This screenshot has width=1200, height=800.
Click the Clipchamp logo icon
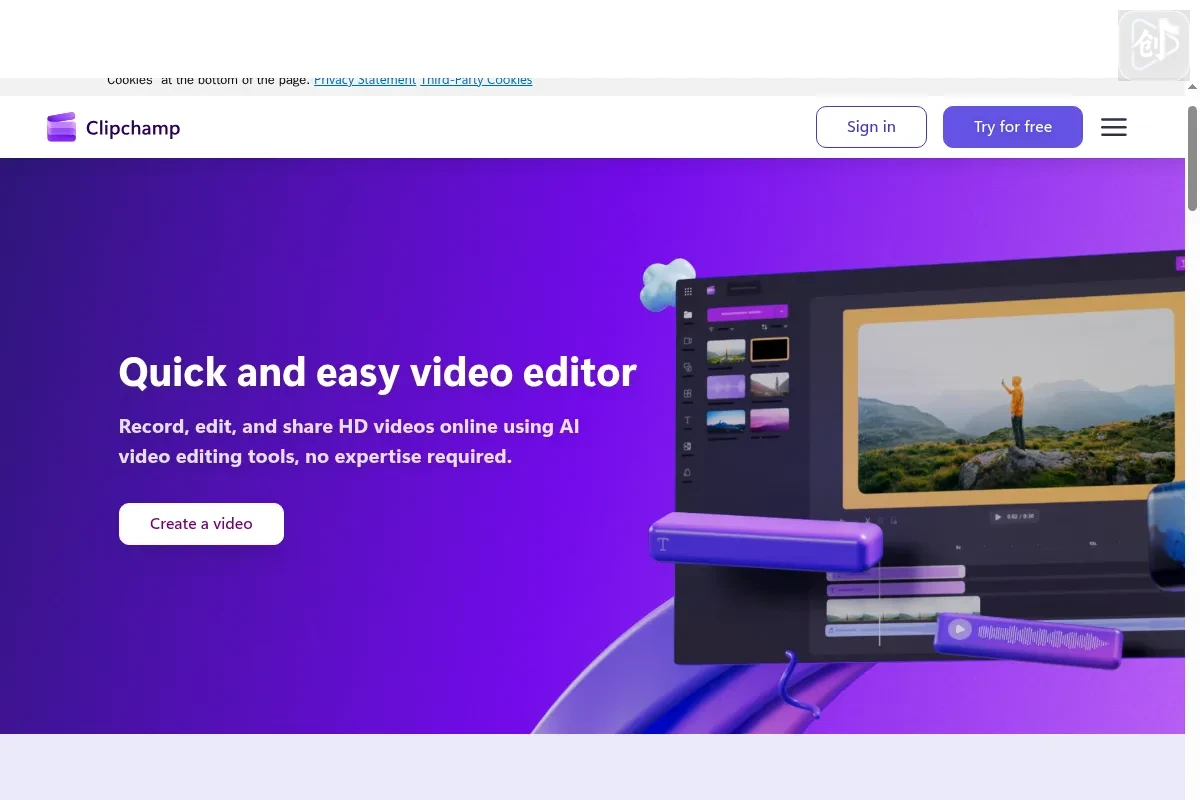point(61,127)
